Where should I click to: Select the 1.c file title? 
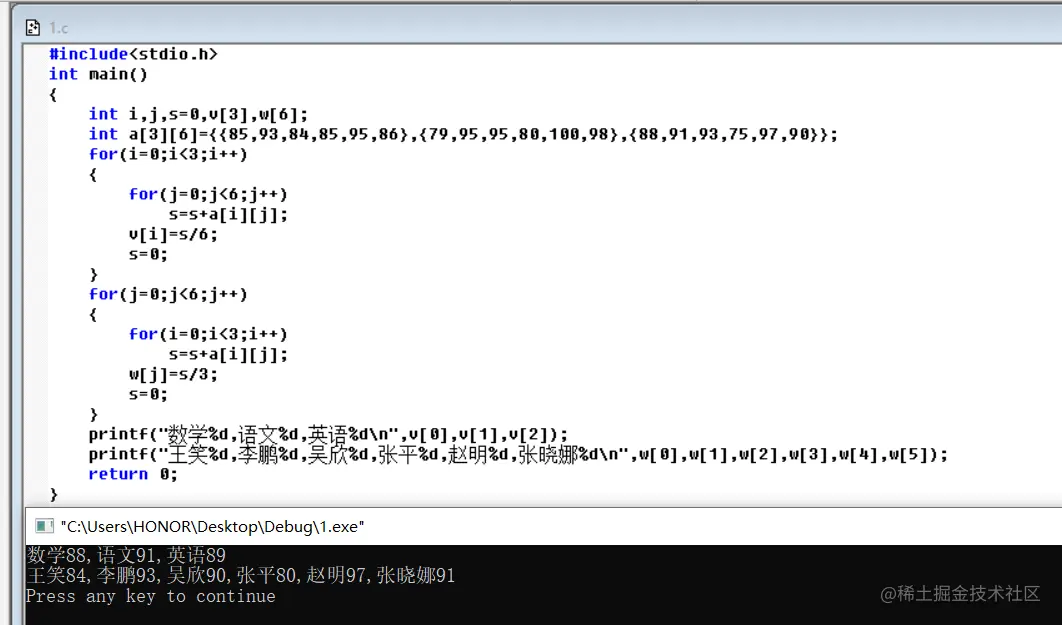pyautogui.click(x=58, y=28)
